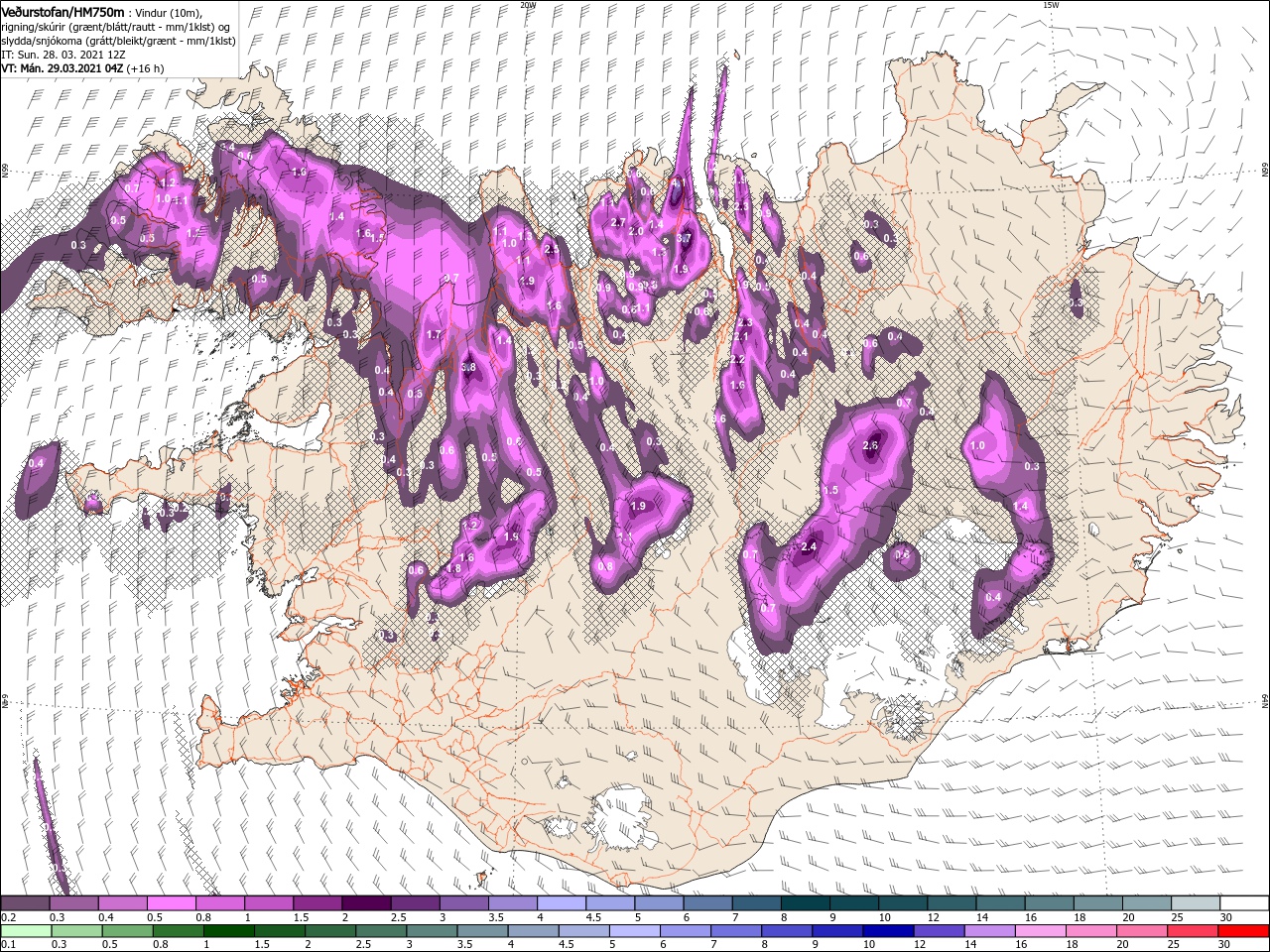Select the rain scale swatch between 8 and 9
Viewport: 1270px width, 952px height.
pos(788,931)
